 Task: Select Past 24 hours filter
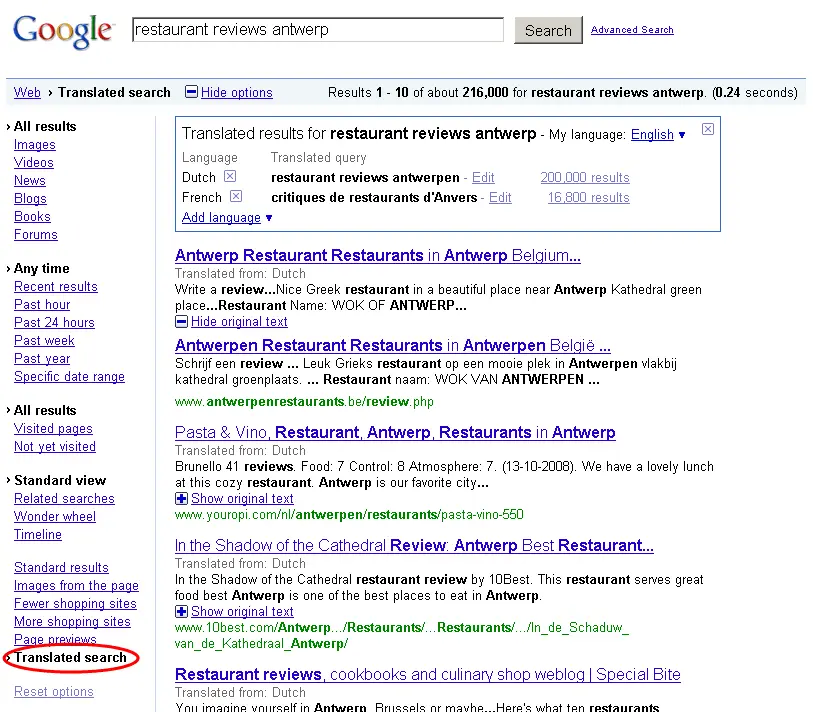(54, 323)
